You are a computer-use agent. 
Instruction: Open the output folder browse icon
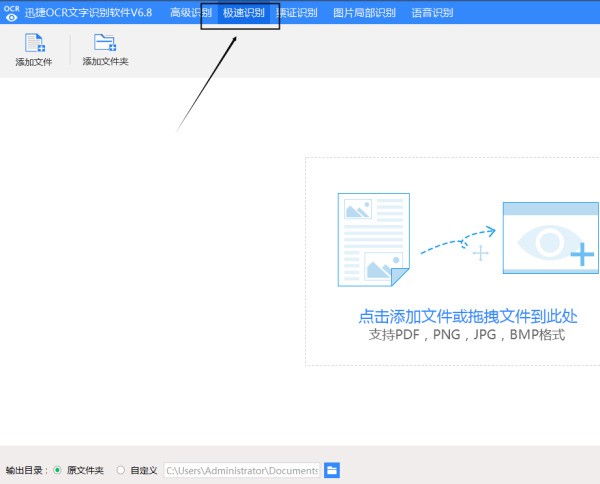332,470
